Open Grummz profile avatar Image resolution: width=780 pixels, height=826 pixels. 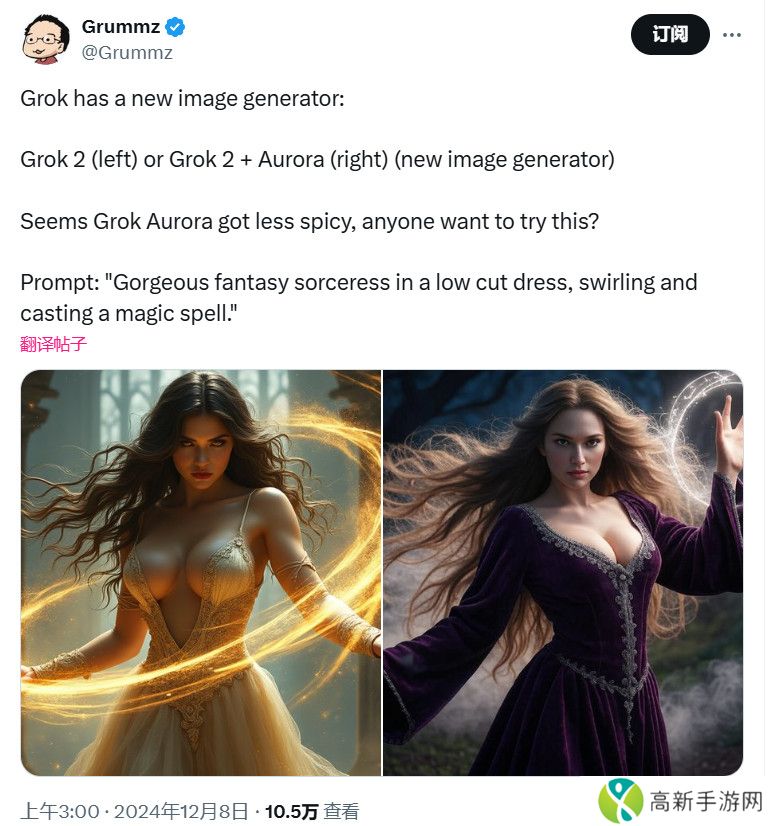pos(45,40)
